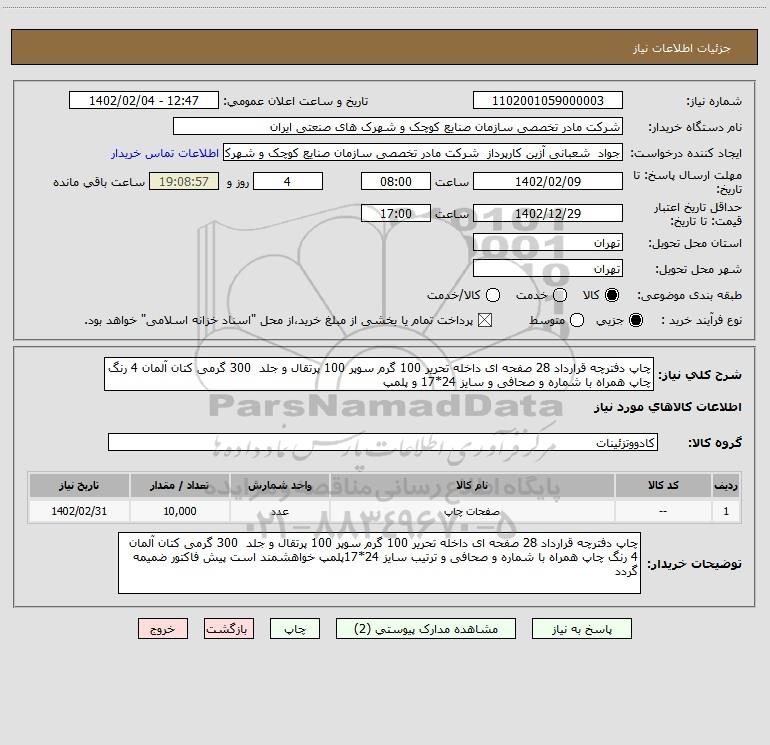Click the delivery province field تهران
The height and width of the screenshot is (745, 770).
(548, 243)
